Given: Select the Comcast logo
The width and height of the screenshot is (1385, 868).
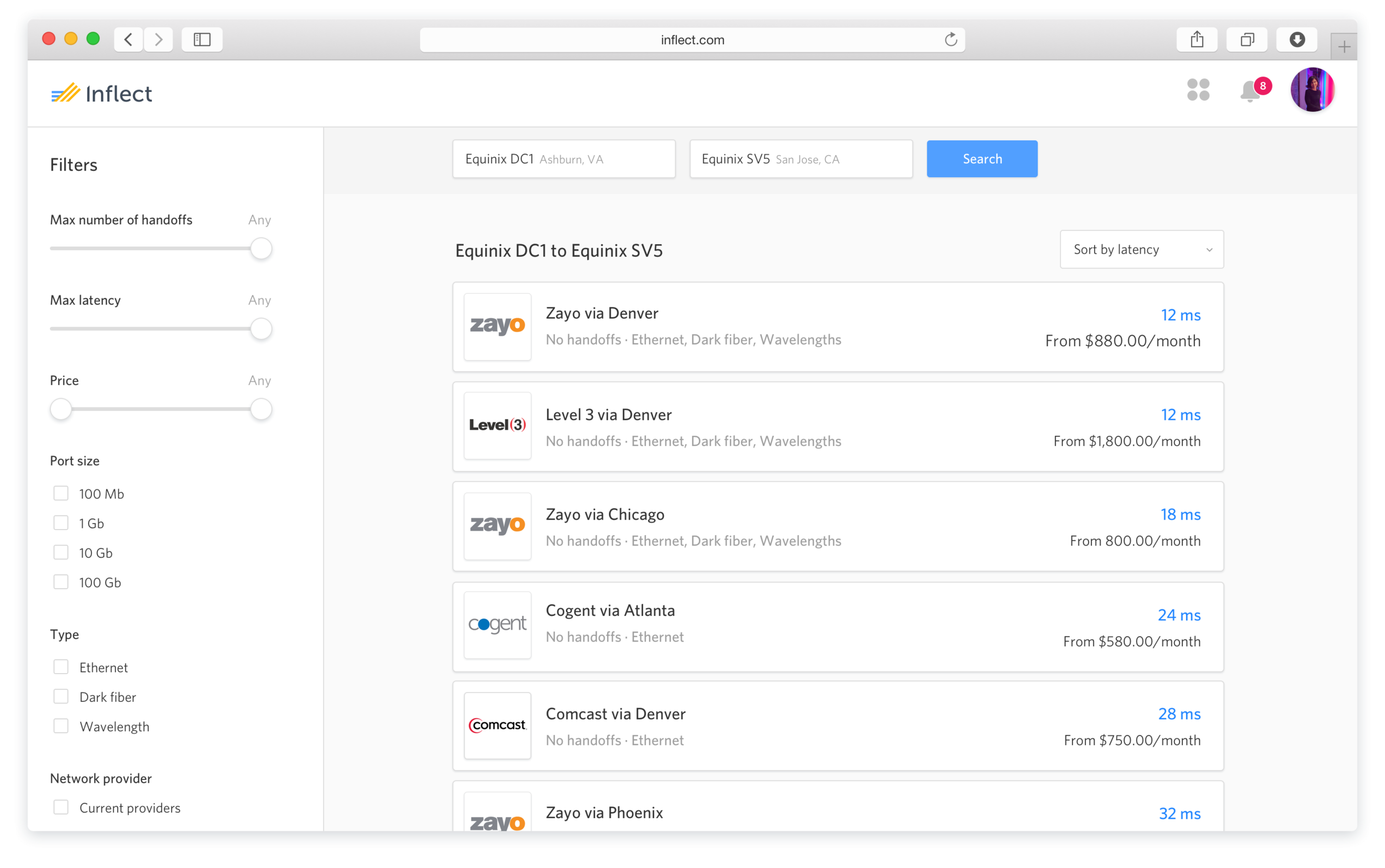Looking at the screenshot, I should point(497,726).
